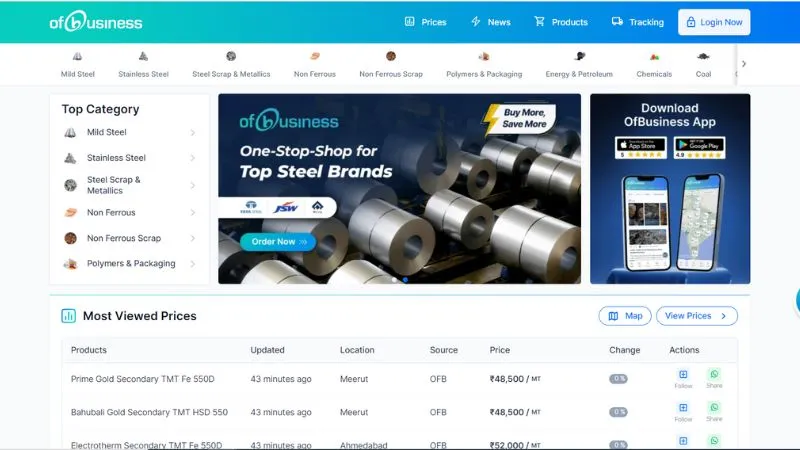This screenshot has width=800, height=450.
Task: Select Mild Steel category icon in top strip
Action: 78,56
